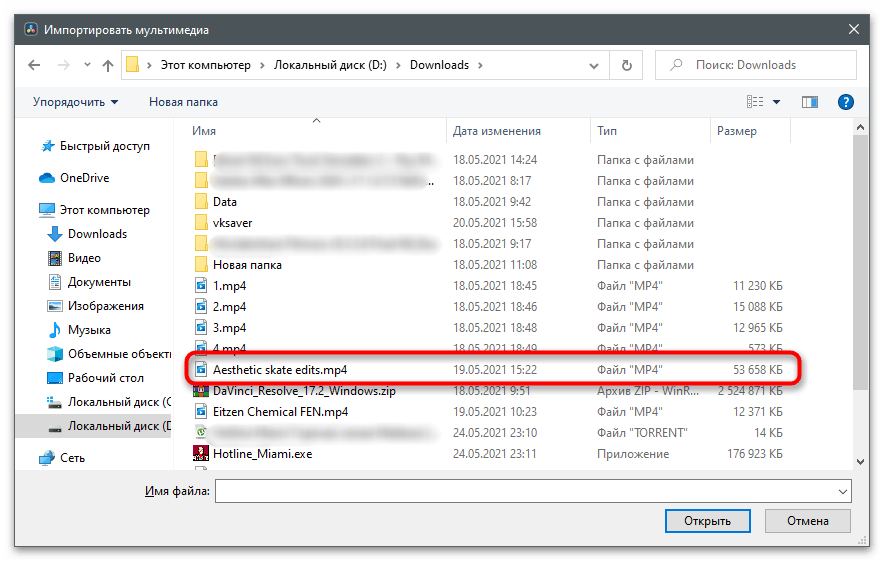Expand the Упорядочить dropdown menu
The image size is (884, 561).
[75, 102]
